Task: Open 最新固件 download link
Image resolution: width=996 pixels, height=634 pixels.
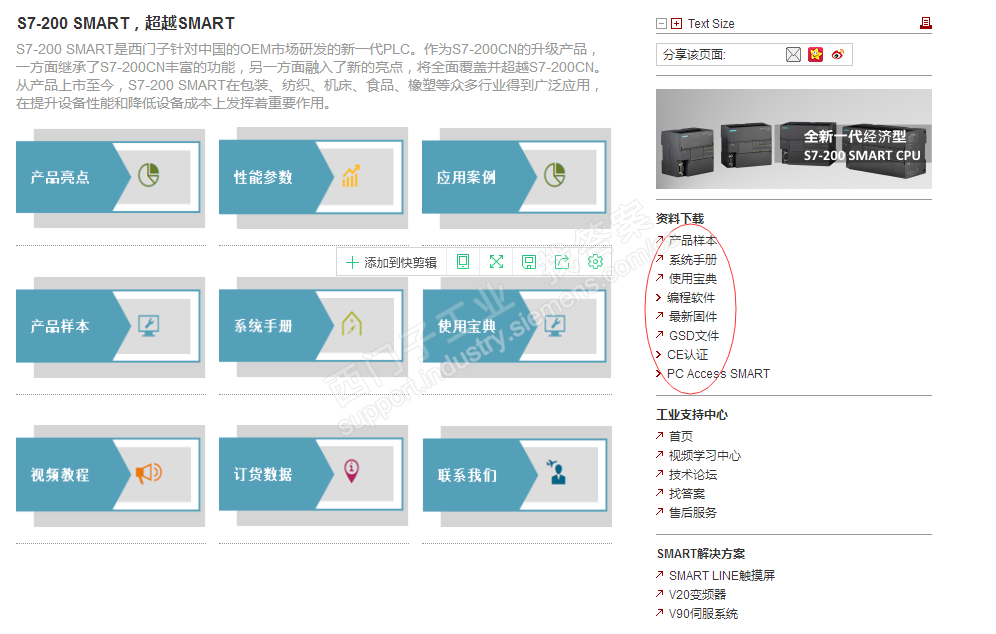Action: [x=692, y=317]
